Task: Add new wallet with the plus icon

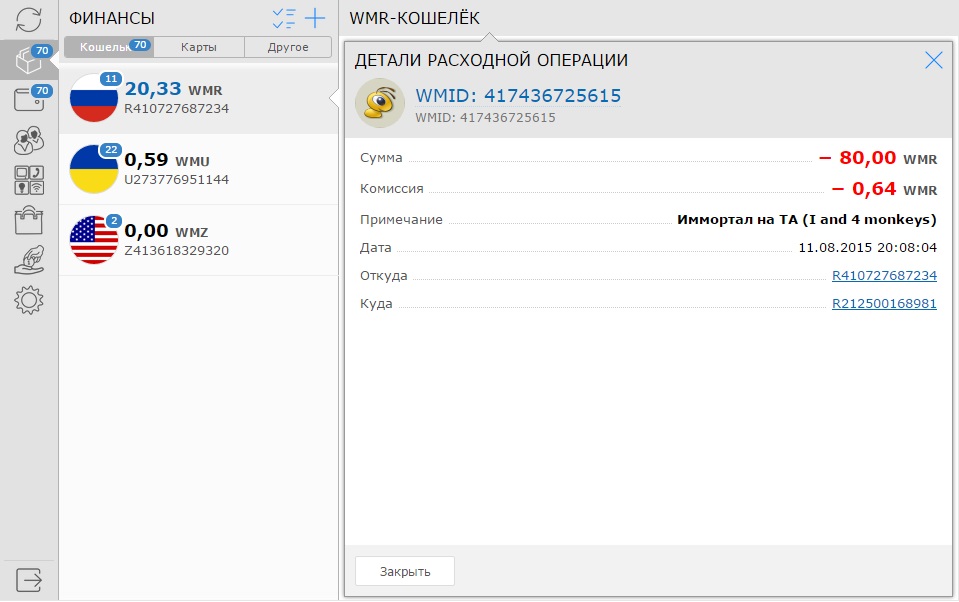Action: click(x=316, y=18)
